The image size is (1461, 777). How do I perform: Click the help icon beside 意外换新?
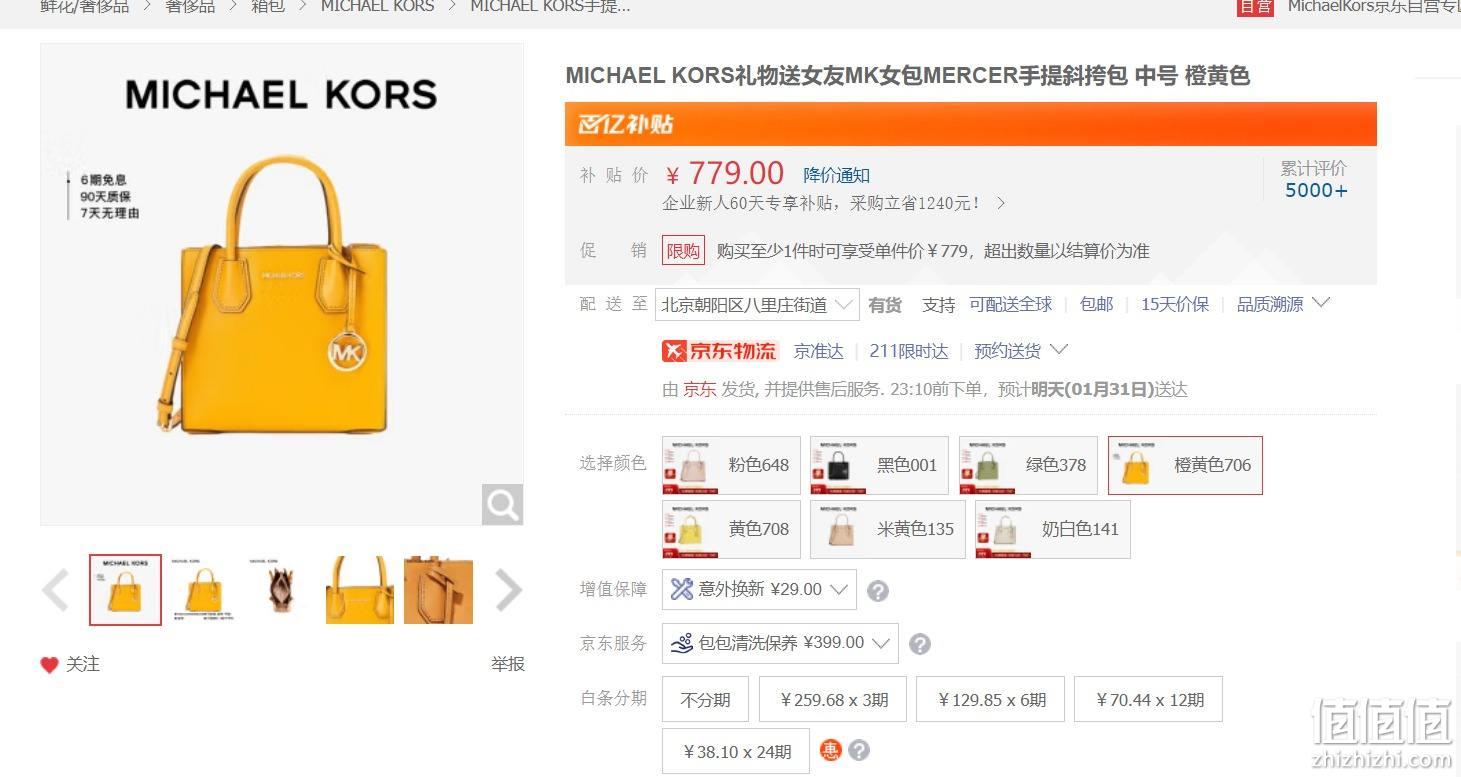tap(877, 591)
